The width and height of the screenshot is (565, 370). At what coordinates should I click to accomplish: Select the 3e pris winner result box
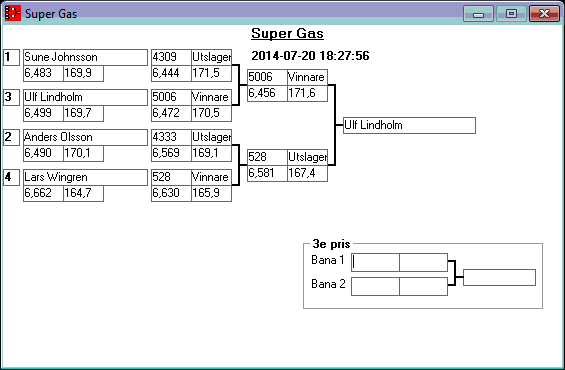499,277
